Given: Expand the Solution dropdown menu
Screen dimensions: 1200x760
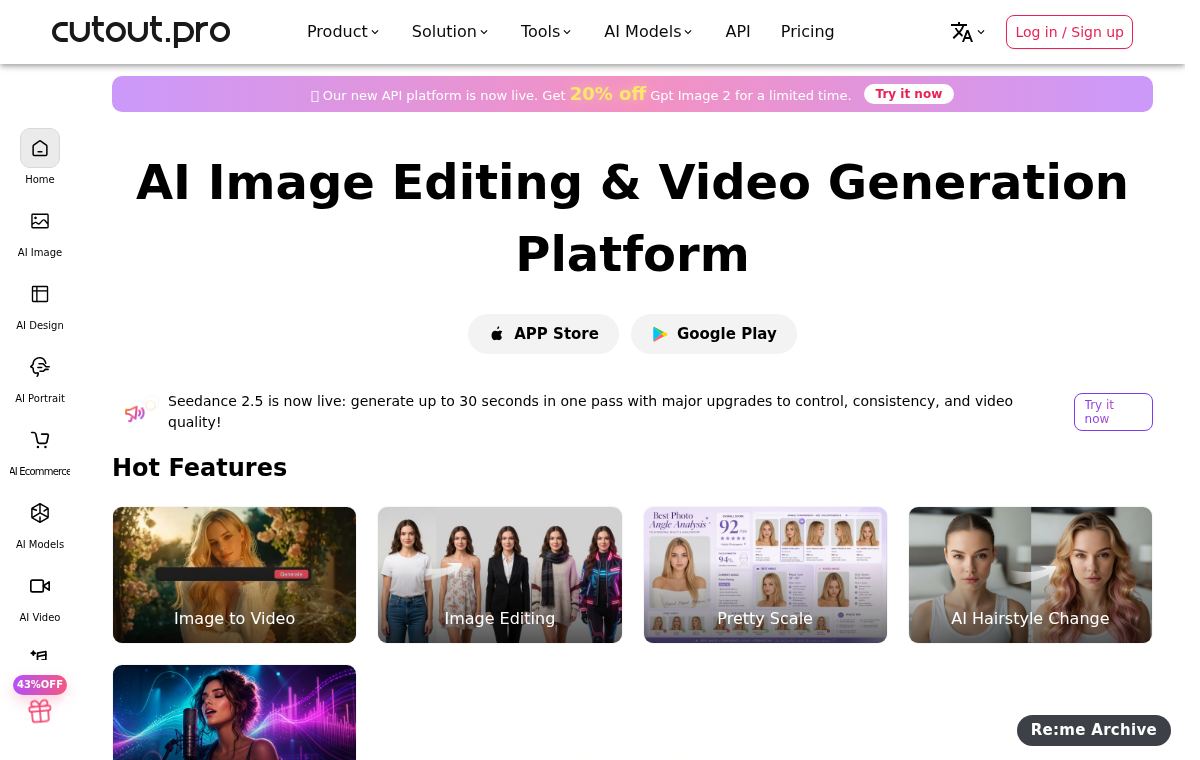Looking at the screenshot, I should [x=450, y=32].
